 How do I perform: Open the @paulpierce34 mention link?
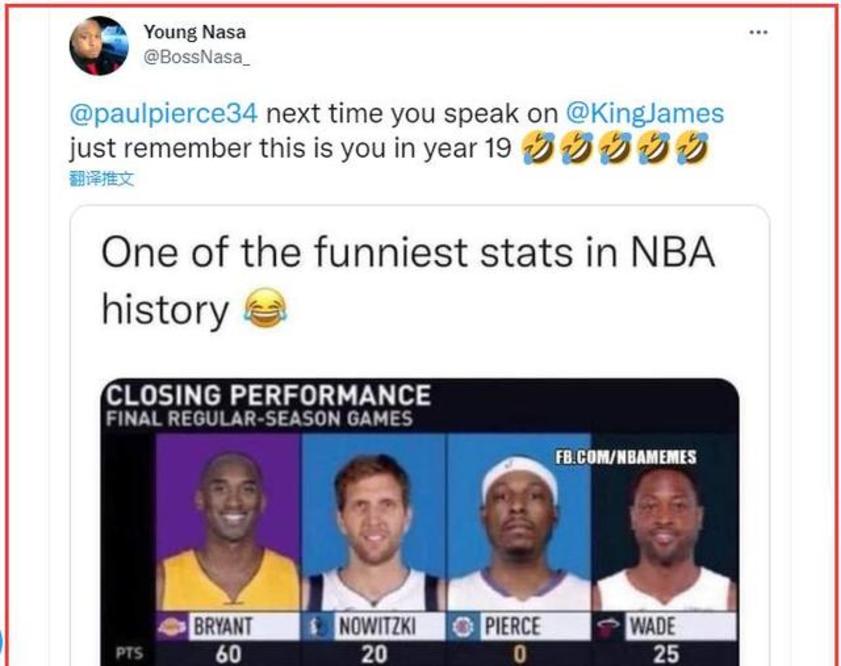[163, 113]
